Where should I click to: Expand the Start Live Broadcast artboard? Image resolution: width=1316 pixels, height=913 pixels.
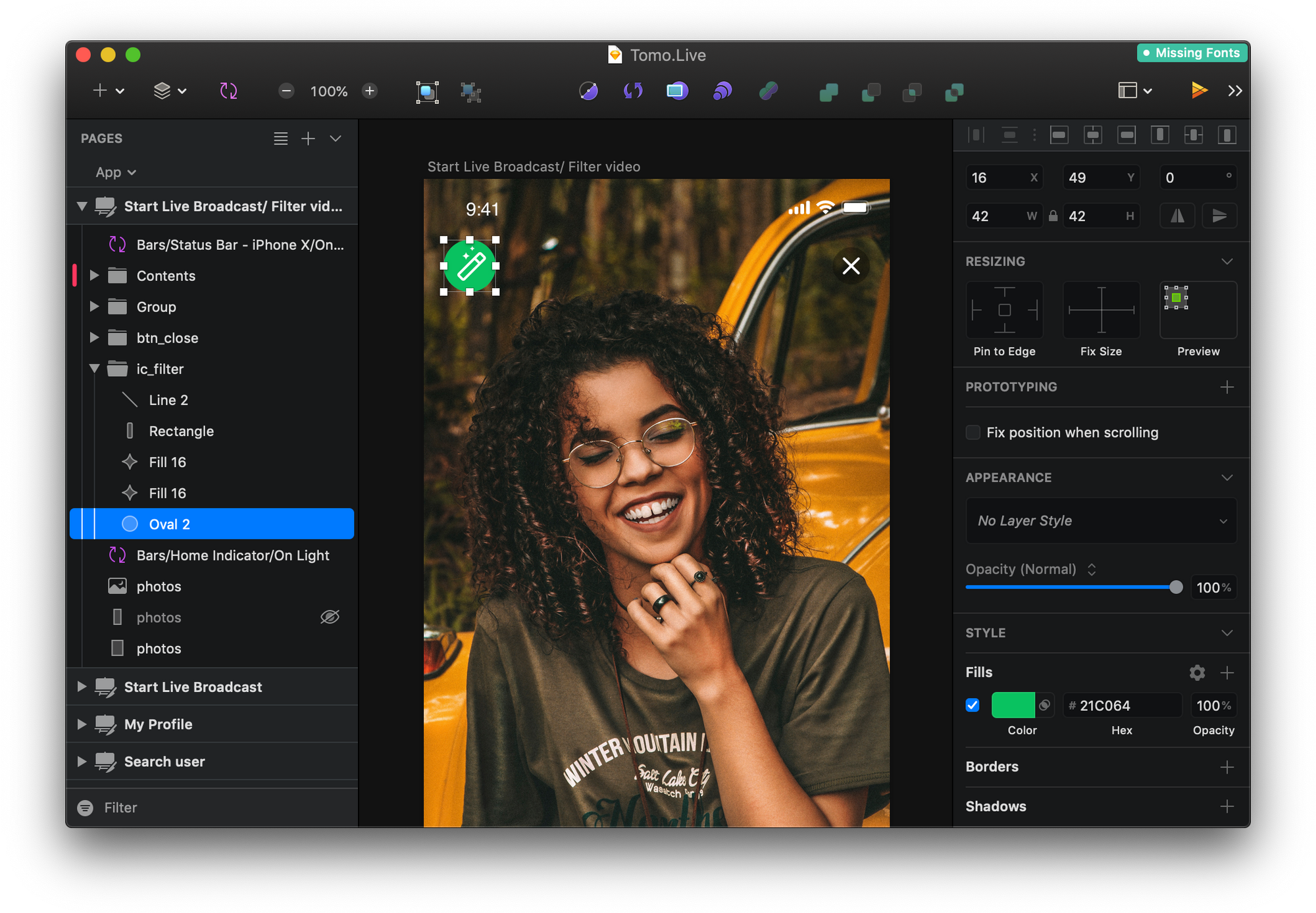(x=82, y=687)
